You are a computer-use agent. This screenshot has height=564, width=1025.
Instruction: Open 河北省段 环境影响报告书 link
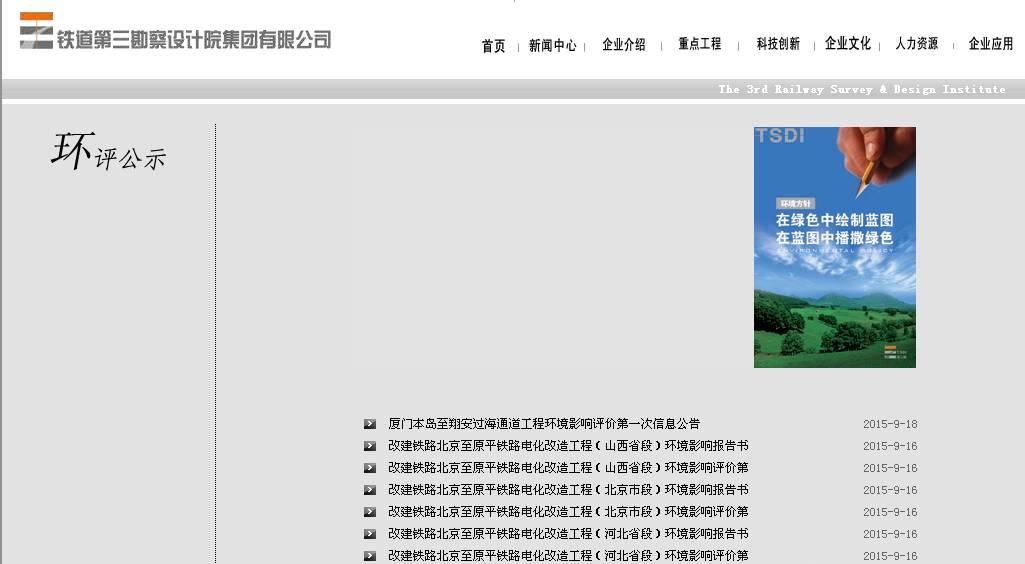568,534
